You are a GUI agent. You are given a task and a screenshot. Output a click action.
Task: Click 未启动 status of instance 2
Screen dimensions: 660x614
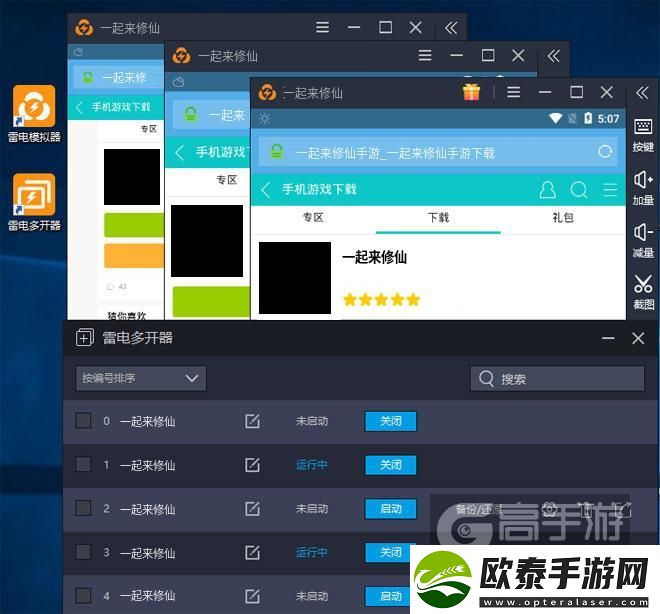(311, 509)
